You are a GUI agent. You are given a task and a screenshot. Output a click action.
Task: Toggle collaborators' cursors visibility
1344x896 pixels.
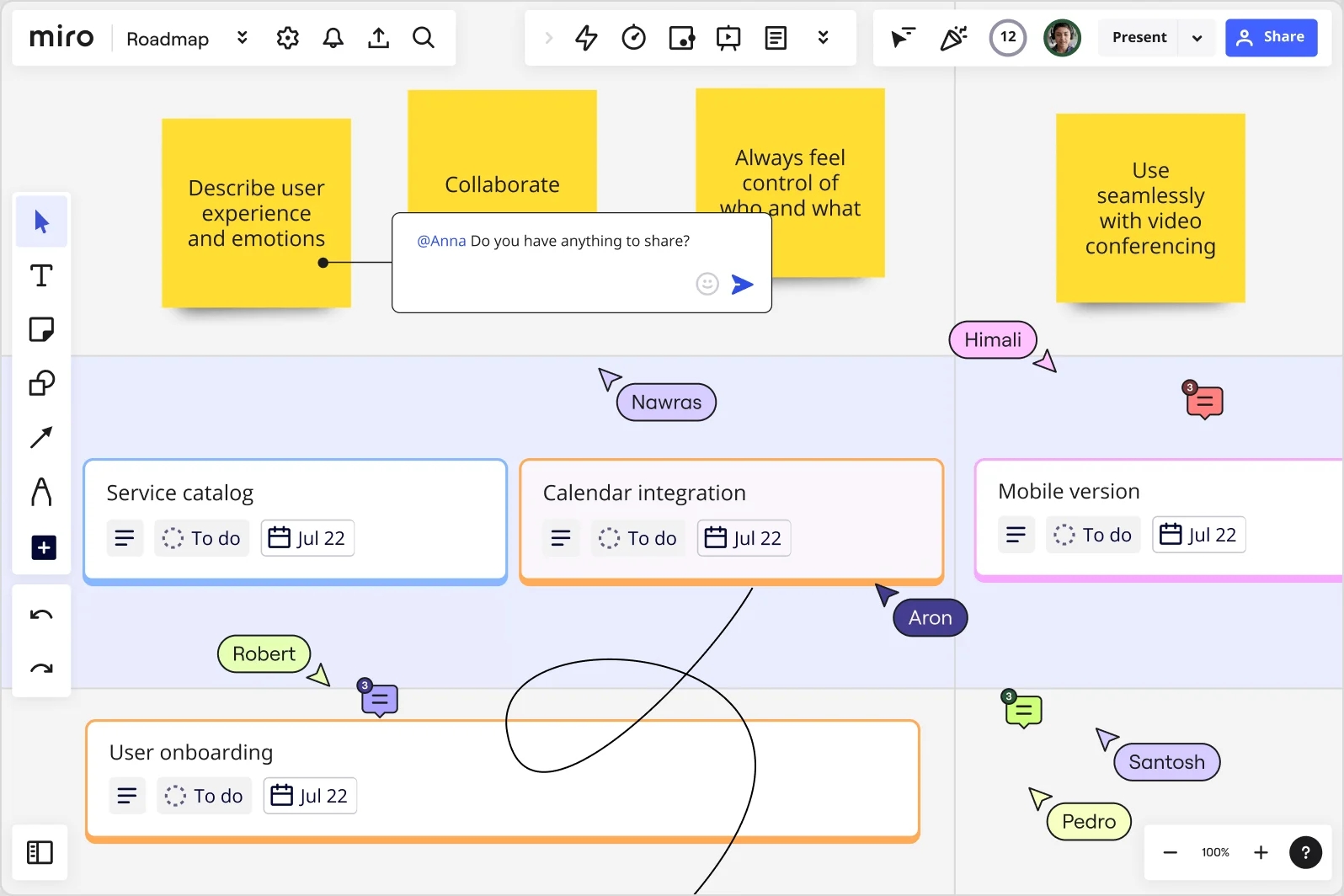pos(903,38)
